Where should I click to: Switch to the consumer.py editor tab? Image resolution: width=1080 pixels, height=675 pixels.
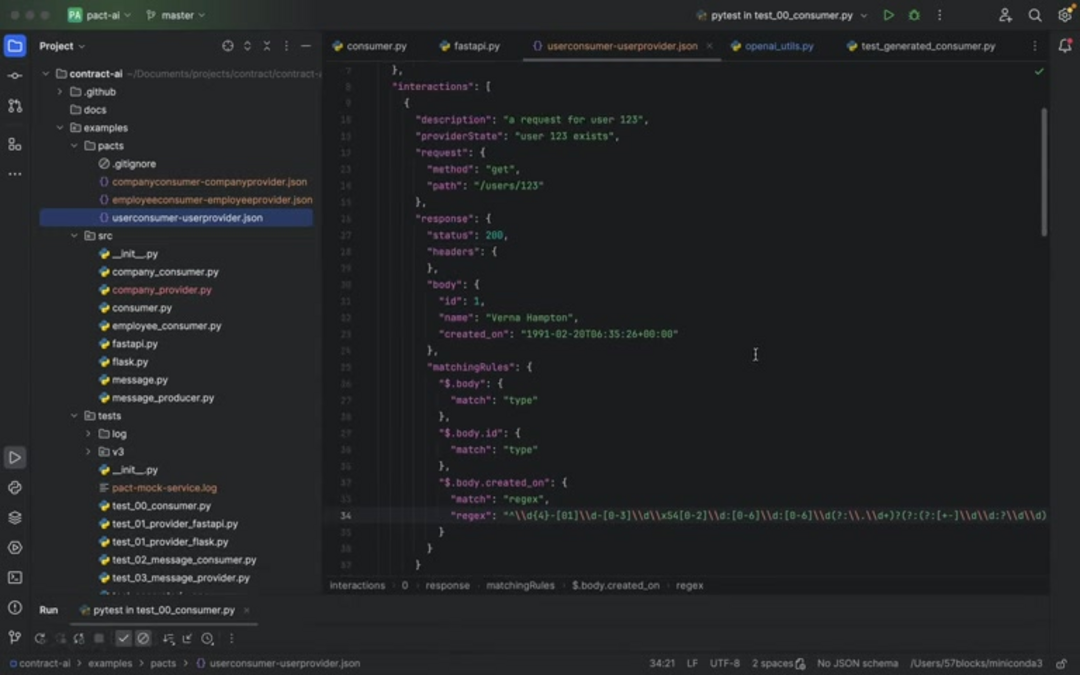(x=371, y=46)
